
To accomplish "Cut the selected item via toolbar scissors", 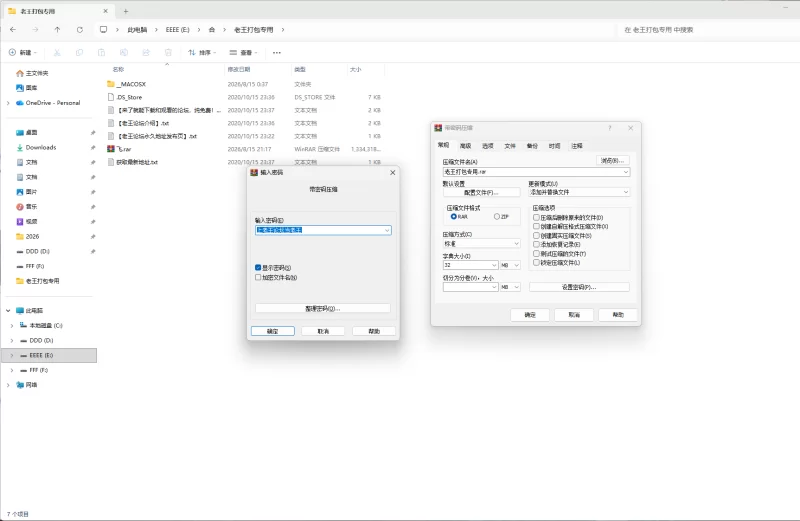I will point(57,53).
